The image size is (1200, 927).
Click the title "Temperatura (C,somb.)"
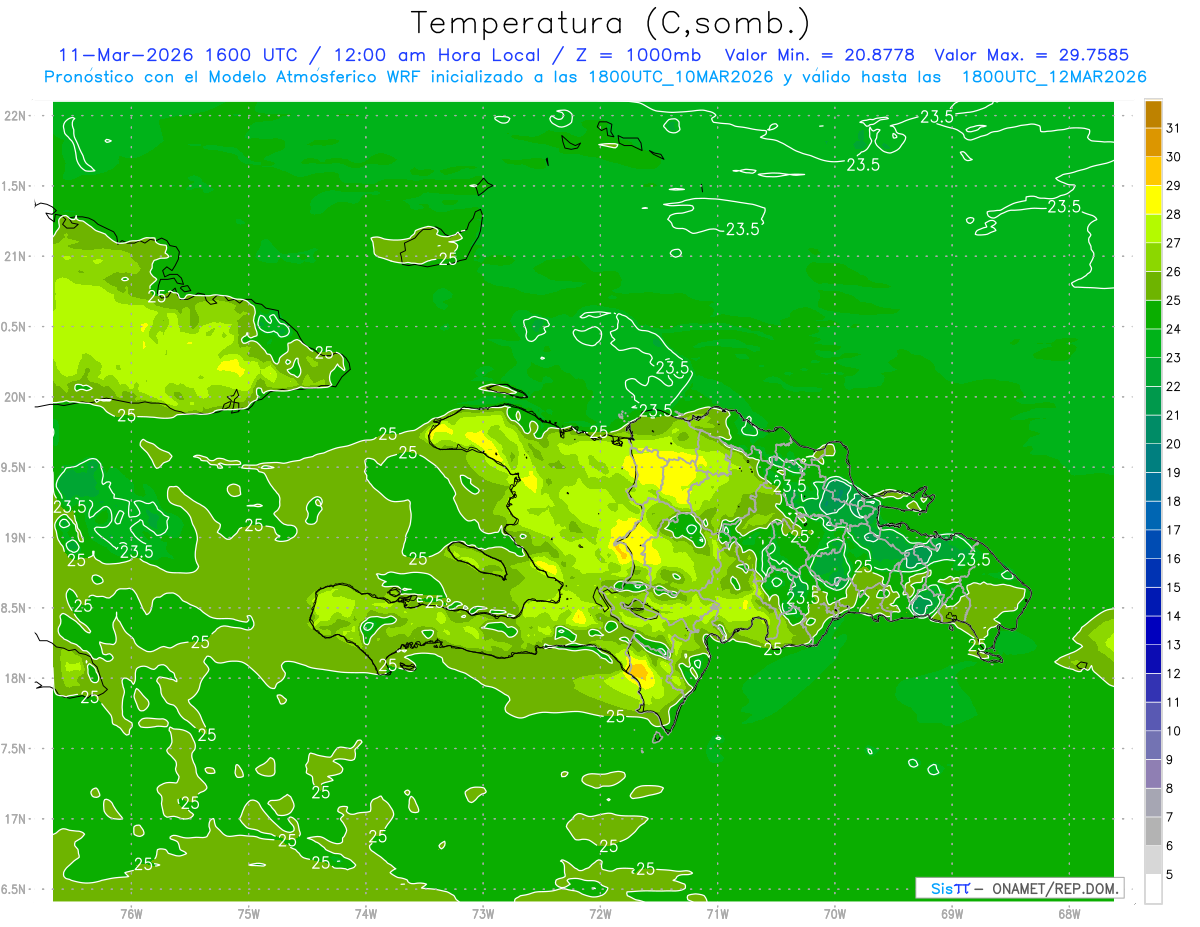pos(610,23)
